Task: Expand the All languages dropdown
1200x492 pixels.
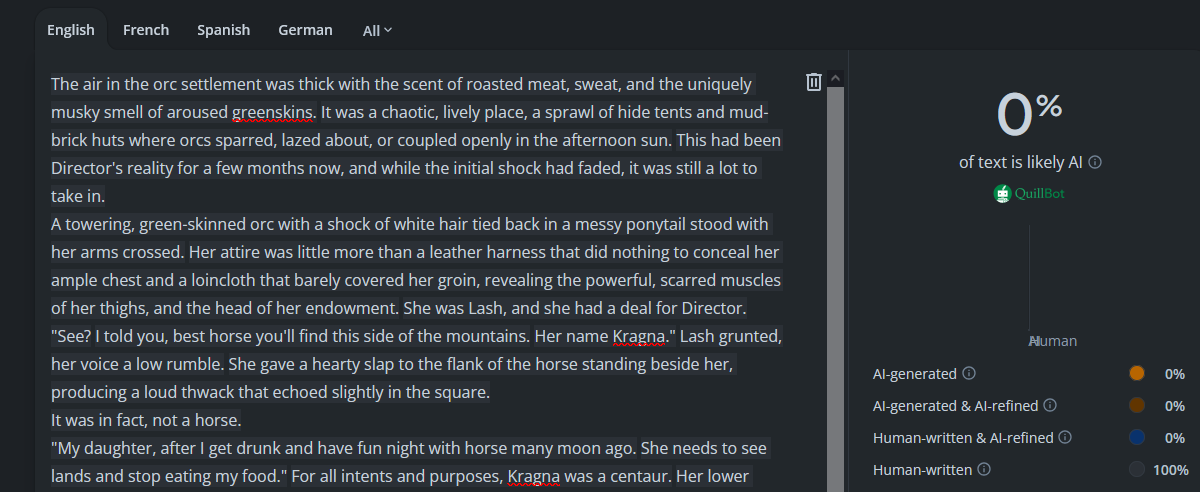Action: tap(377, 31)
